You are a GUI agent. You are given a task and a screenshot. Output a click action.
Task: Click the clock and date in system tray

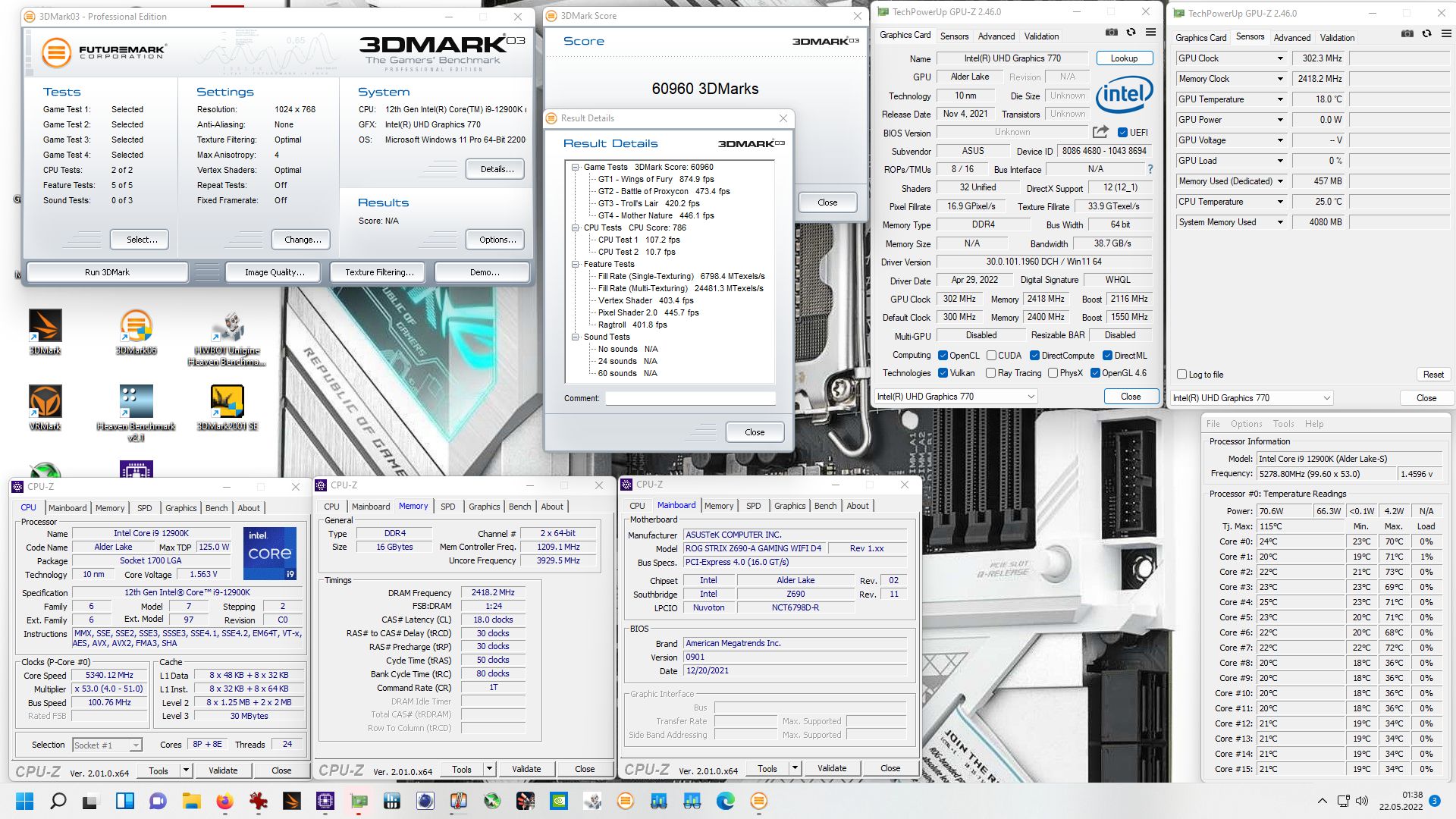[1401, 801]
